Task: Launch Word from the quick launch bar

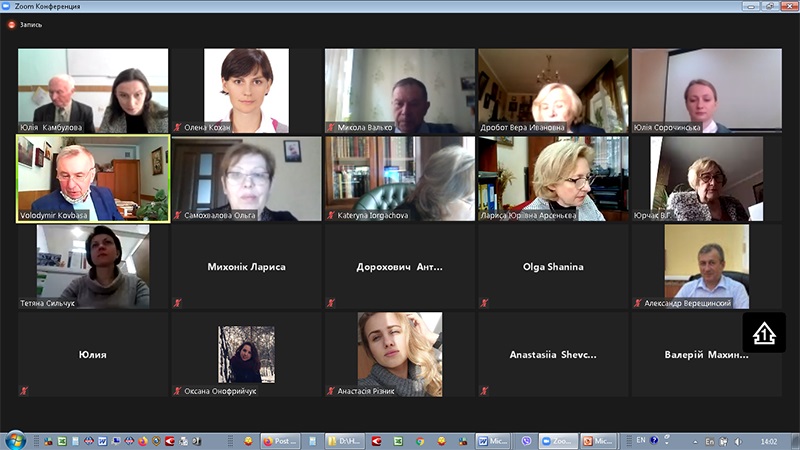Action: 102,441
